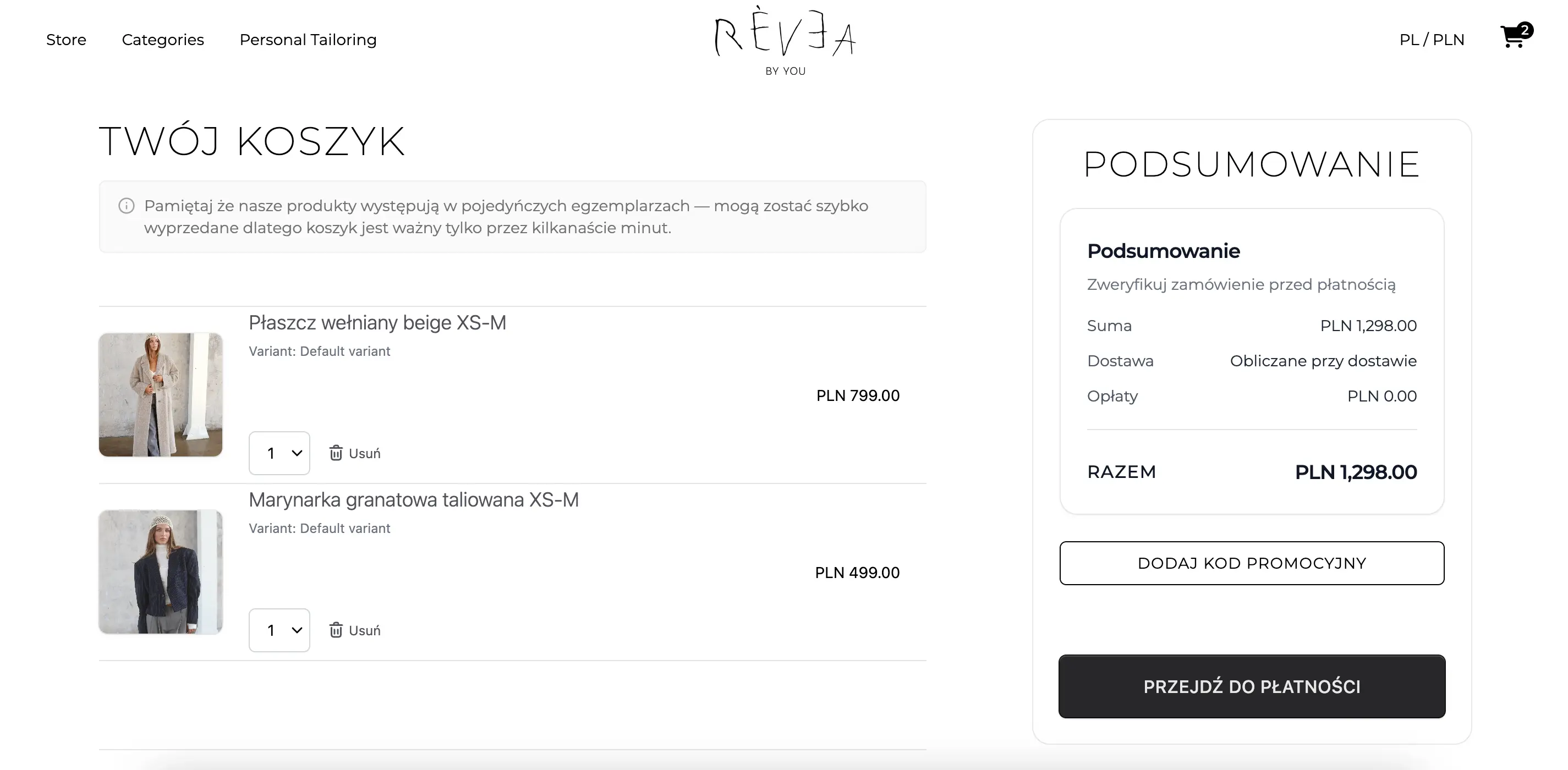The height and width of the screenshot is (770, 1568).
Task: Click trash icon for Marynarka granatowa
Action: 336,630
